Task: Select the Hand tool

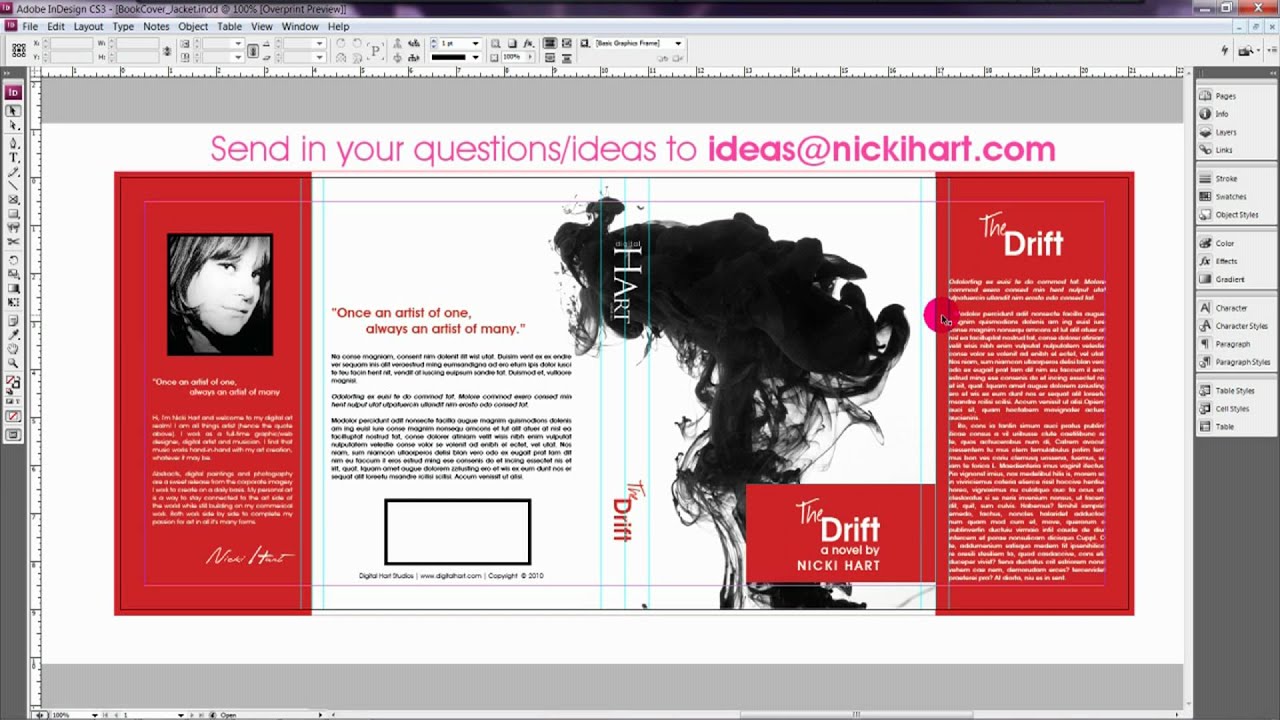Action: click(x=14, y=347)
